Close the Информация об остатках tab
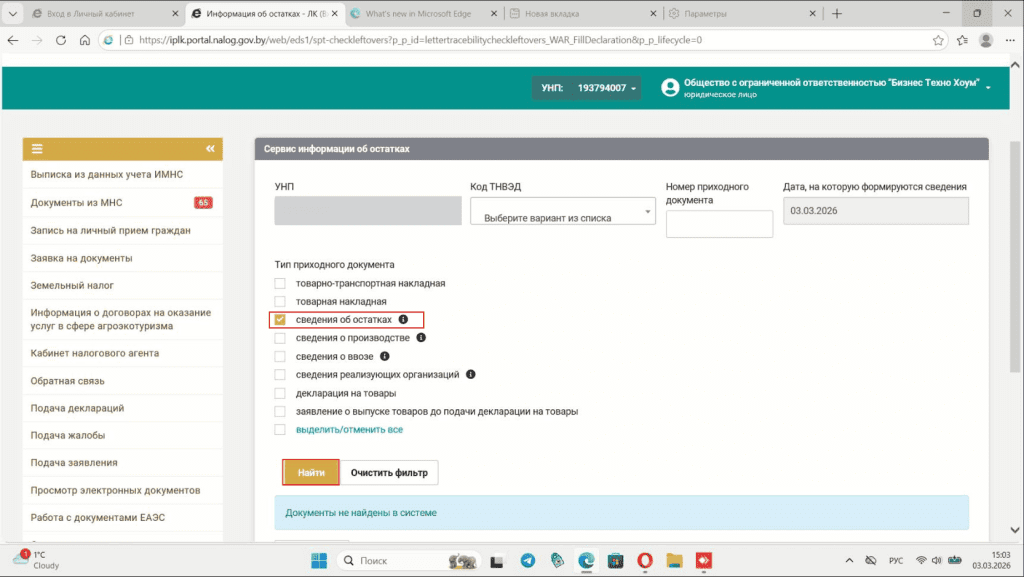The image size is (1024, 577). pyautogui.click(x=335, y=13)
